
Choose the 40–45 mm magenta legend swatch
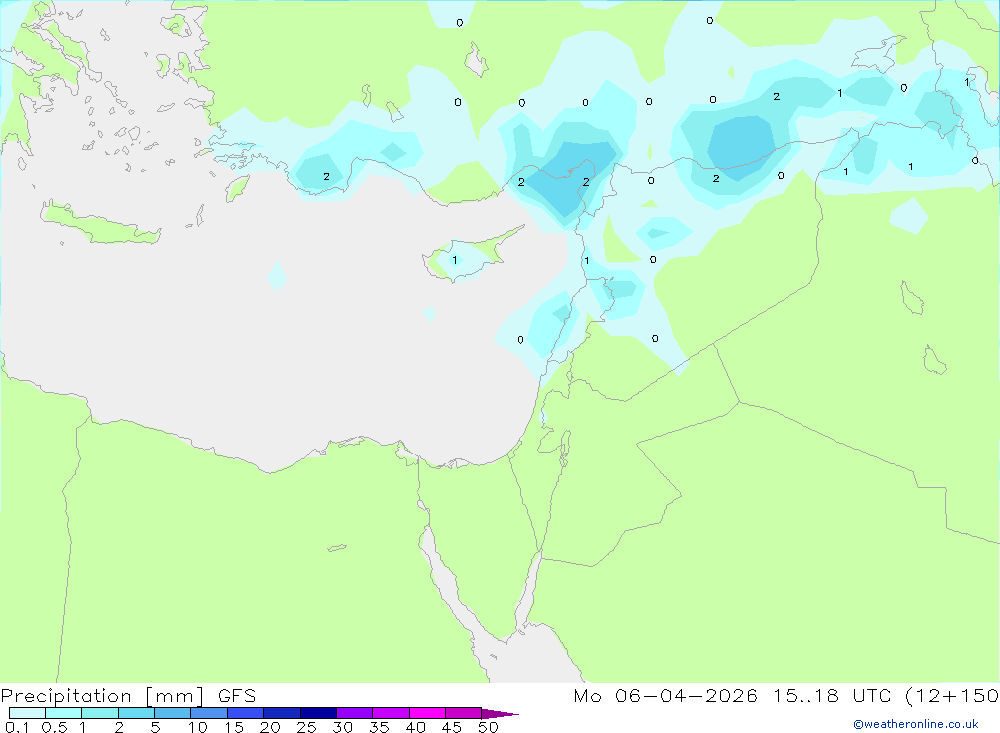427,713
